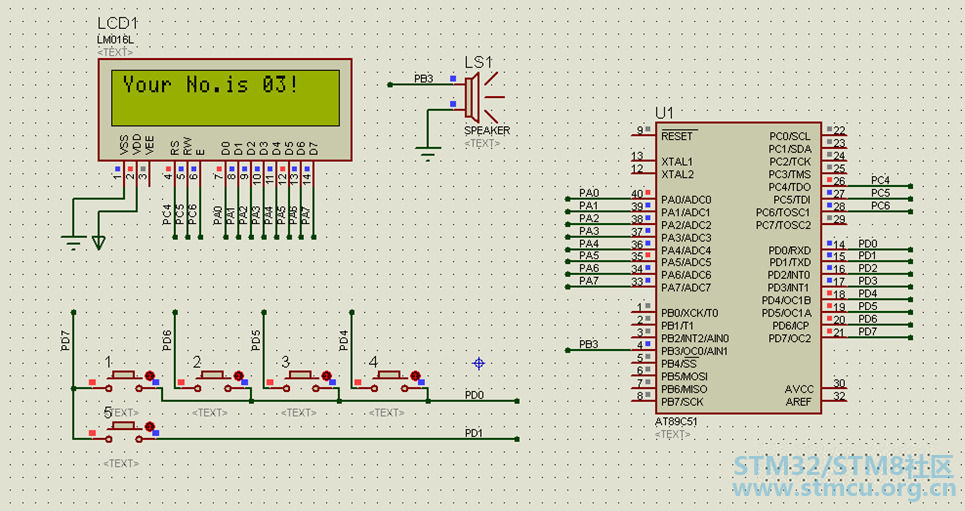
Task: Click the blue origin crosshair marker
Action: 479,363
